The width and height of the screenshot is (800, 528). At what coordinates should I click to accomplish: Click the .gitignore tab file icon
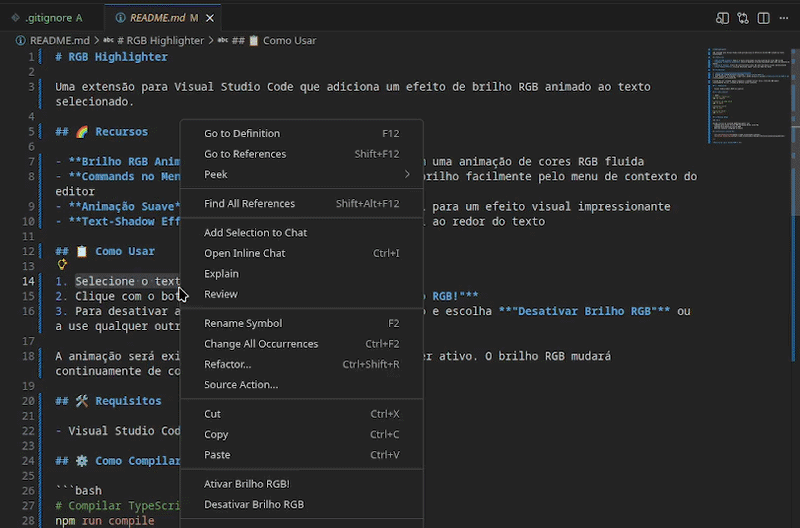click(15, 18)
